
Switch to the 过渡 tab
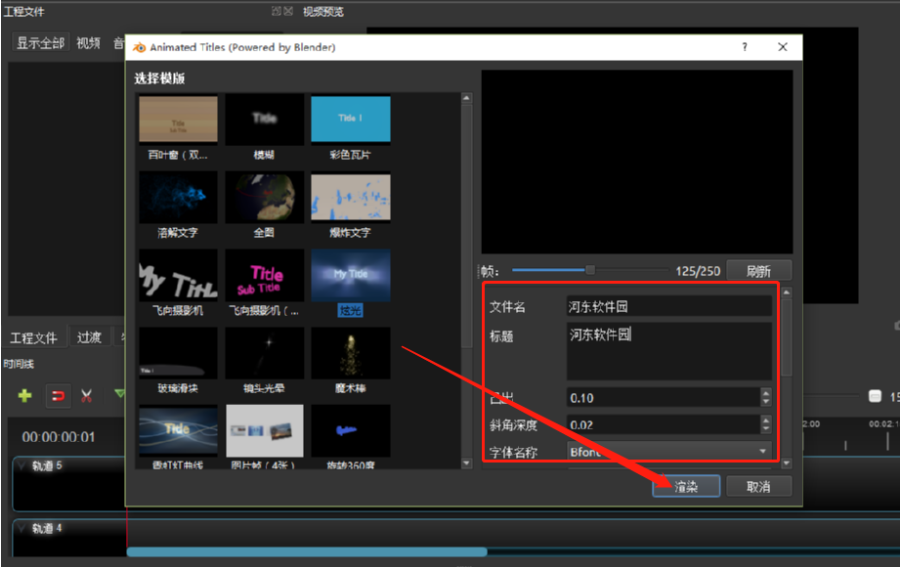[89, 338]
